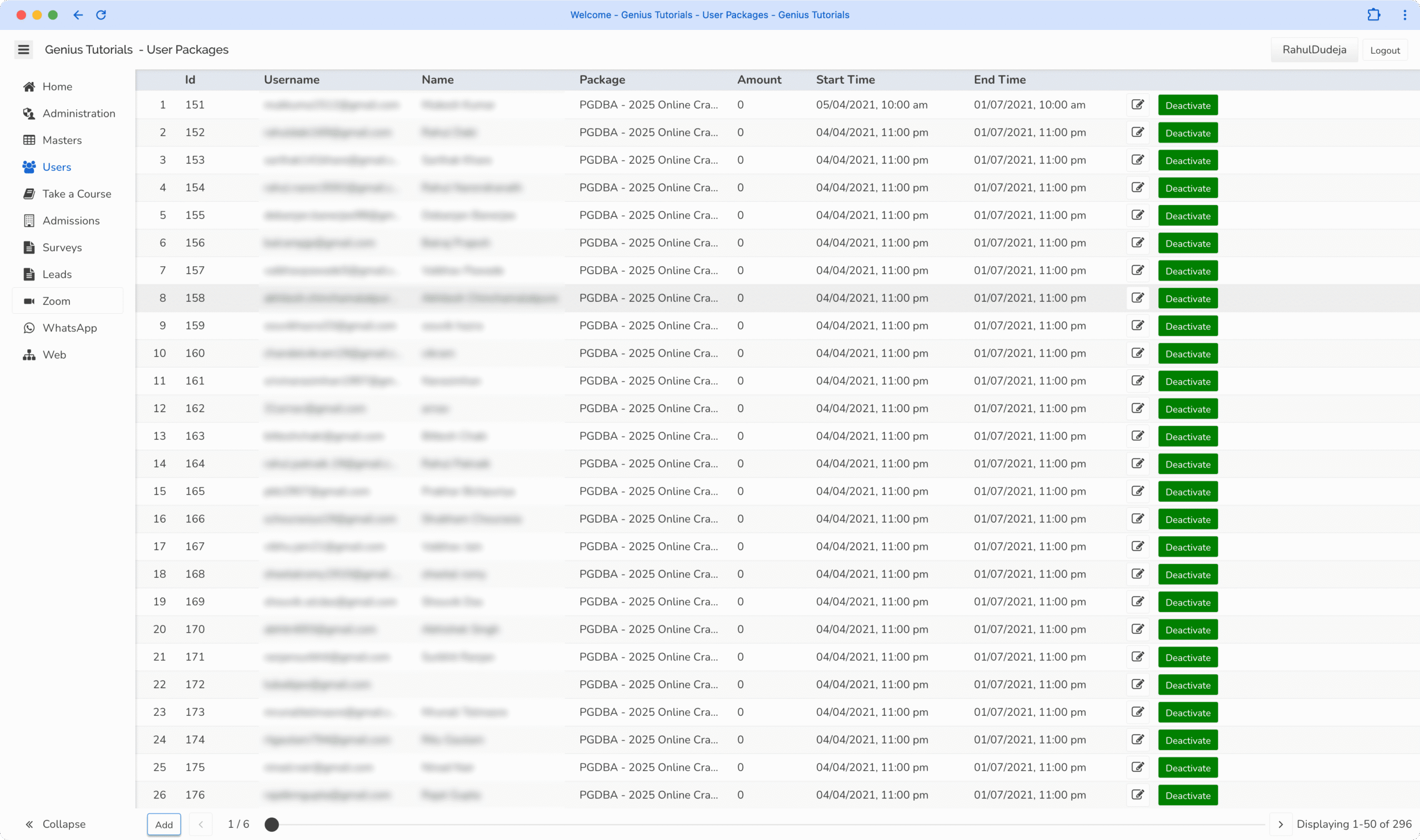The height and width of the screenshot is (840, 1420).
Task: Deactivate package for Id 152
Action: tap(1187, 133)
